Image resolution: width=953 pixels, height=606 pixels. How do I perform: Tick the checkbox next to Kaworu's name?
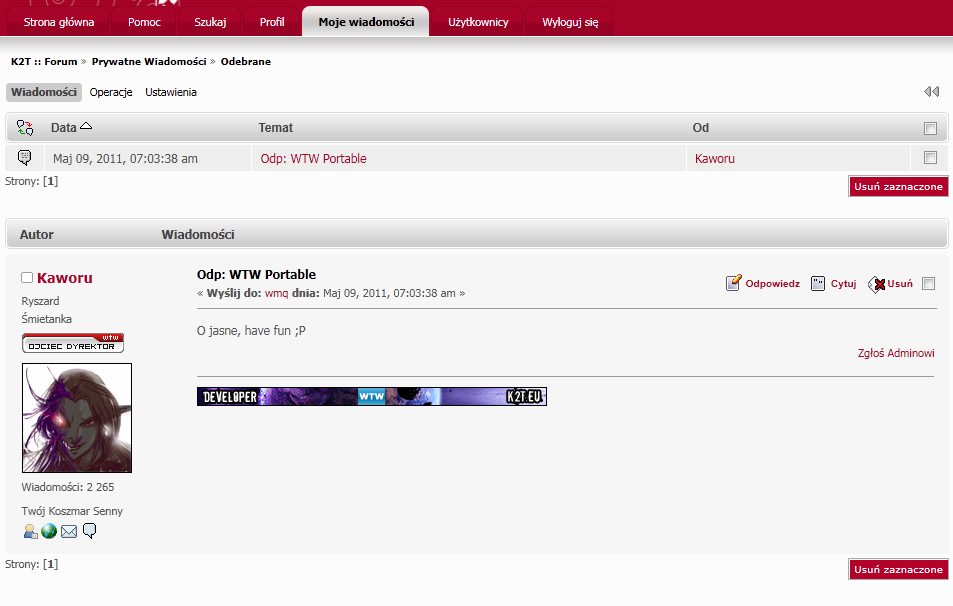(x=27, y=278)
